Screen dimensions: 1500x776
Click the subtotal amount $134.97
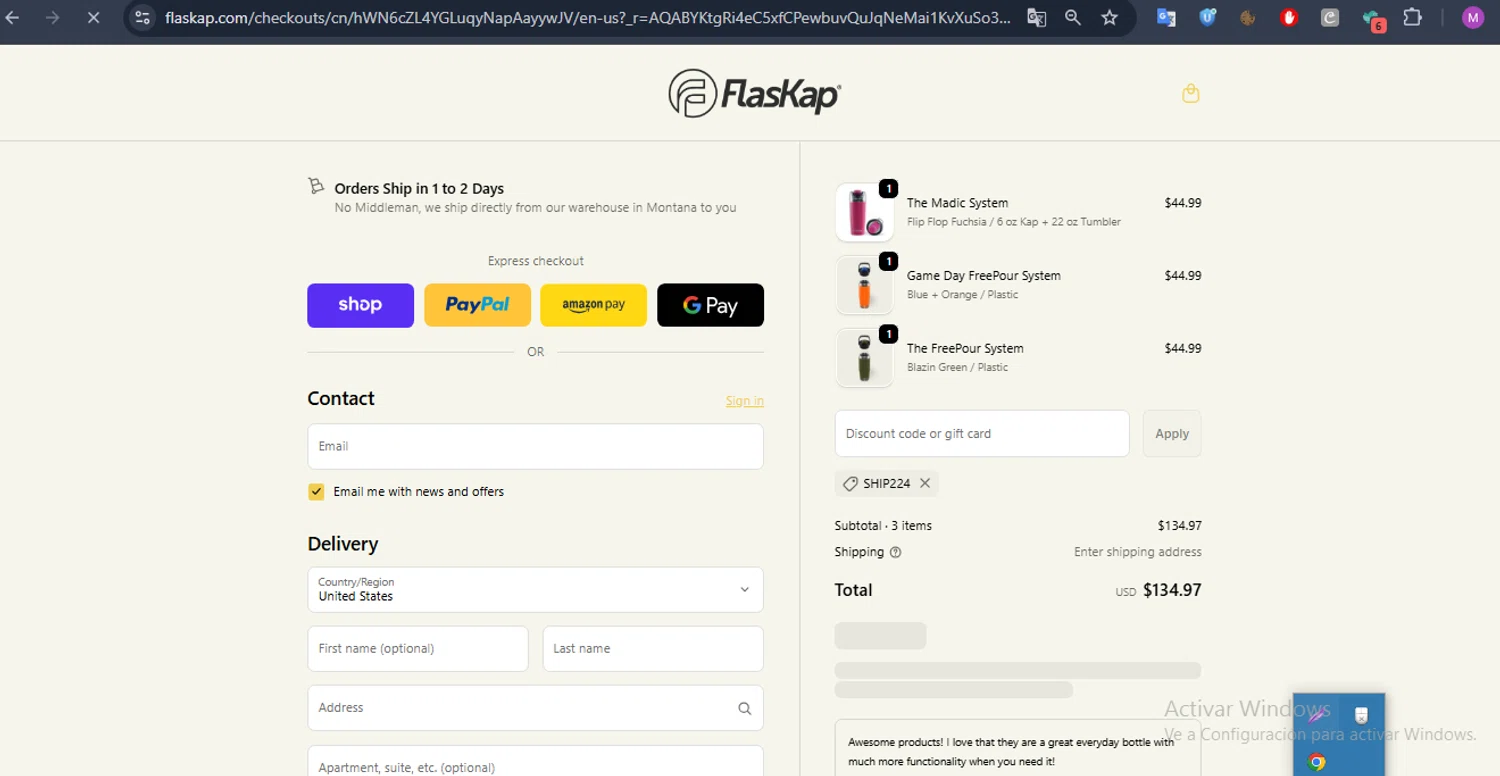click(x=1179, y=526)
